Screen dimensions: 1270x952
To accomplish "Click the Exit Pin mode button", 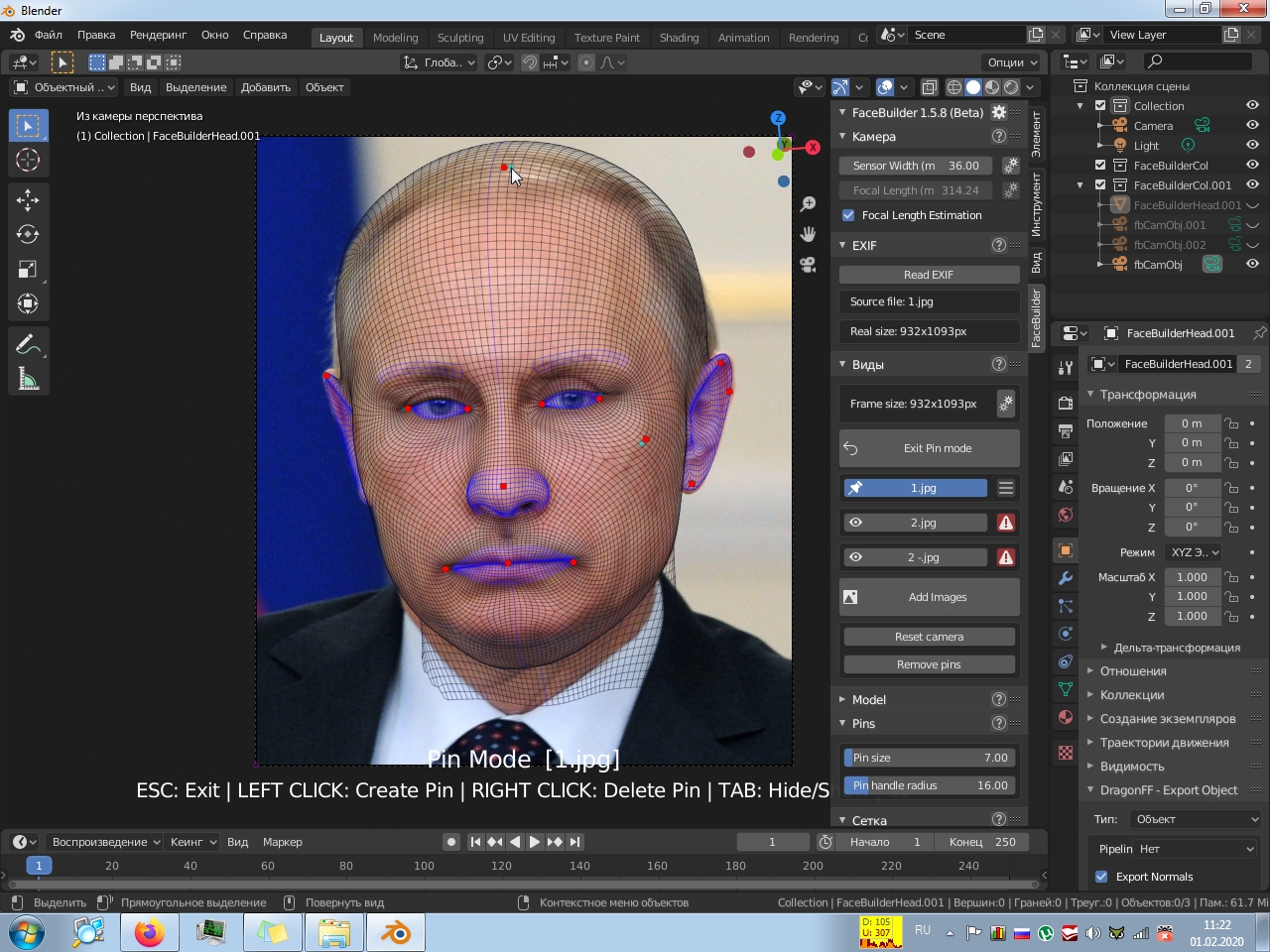I will [929, 448].
